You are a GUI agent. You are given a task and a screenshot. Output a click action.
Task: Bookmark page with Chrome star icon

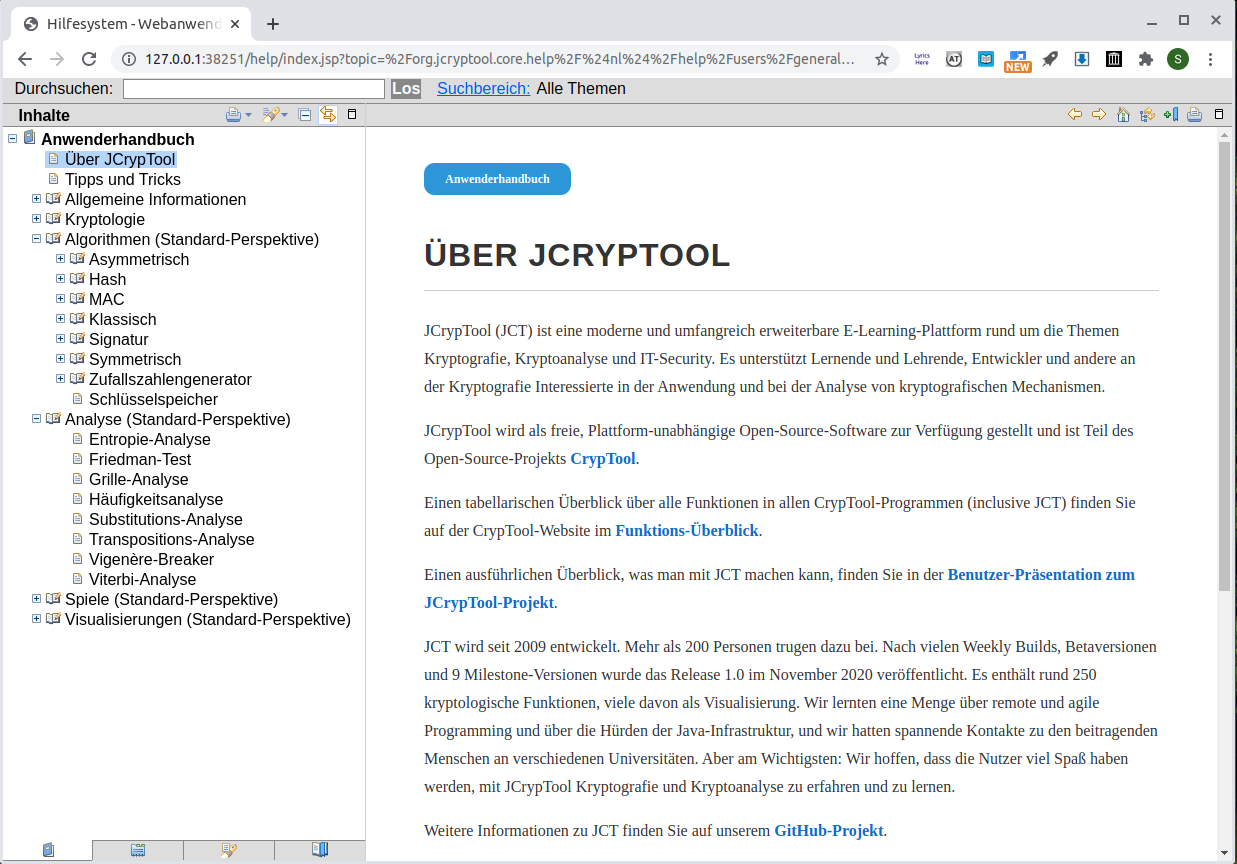[x=882, y=59]
